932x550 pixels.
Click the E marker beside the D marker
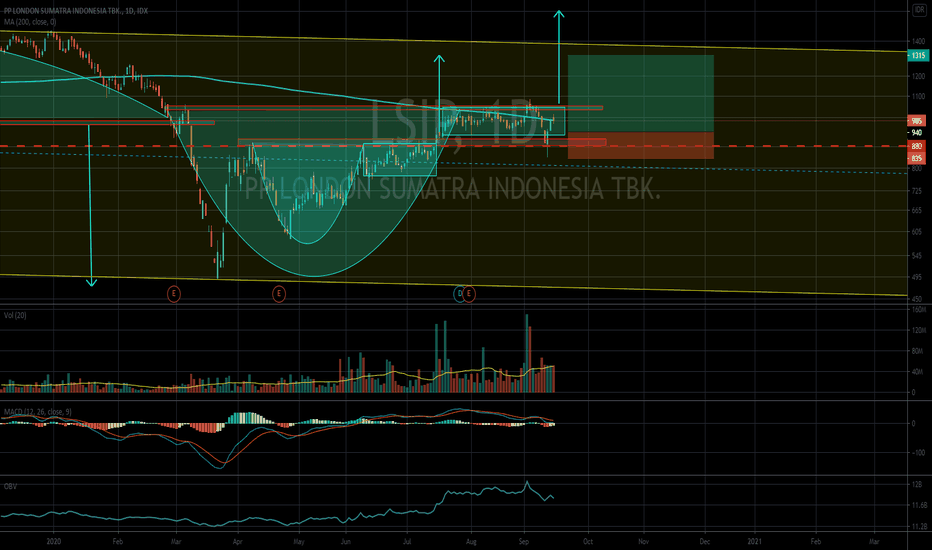pyautogui.click(x=469, y=293)
